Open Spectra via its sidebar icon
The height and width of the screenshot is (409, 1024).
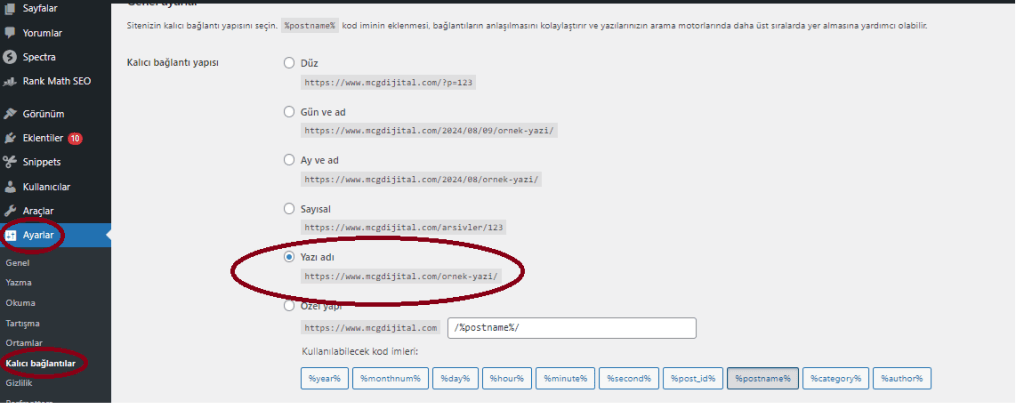tap(10, 57)
